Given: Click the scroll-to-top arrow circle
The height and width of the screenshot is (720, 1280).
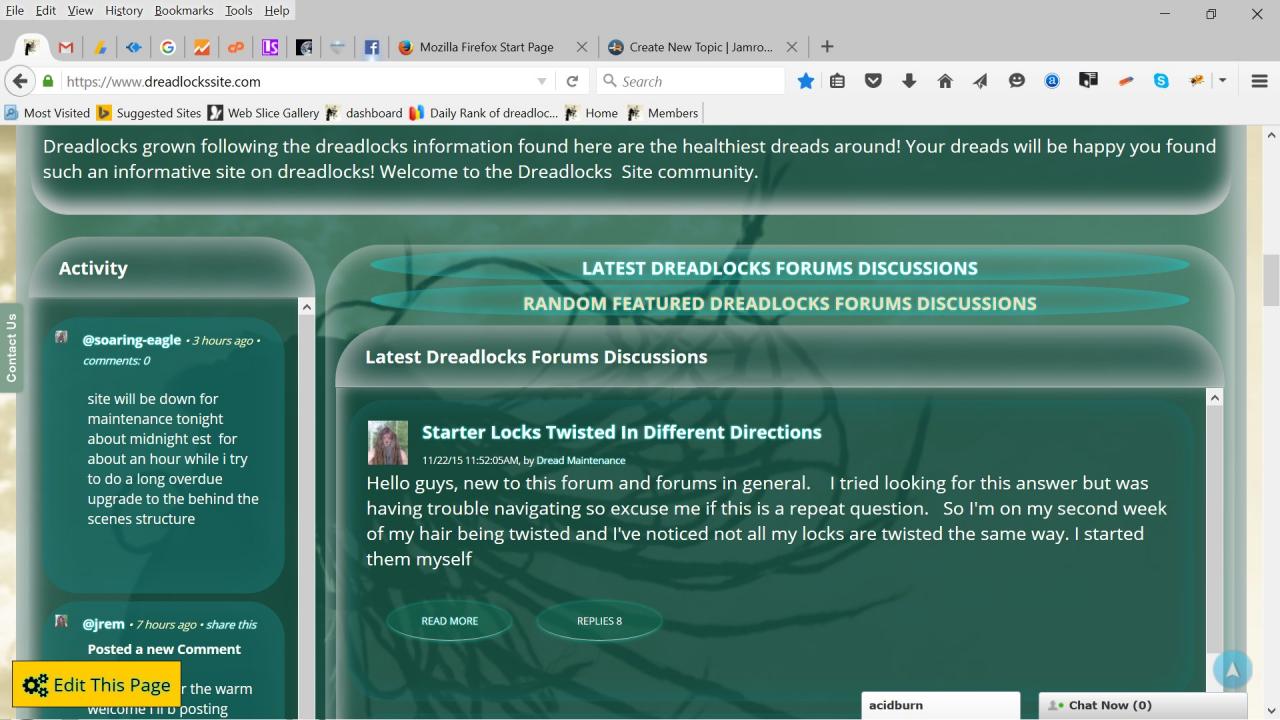Looking at the screenshot, I should [x=1232, y=670].
